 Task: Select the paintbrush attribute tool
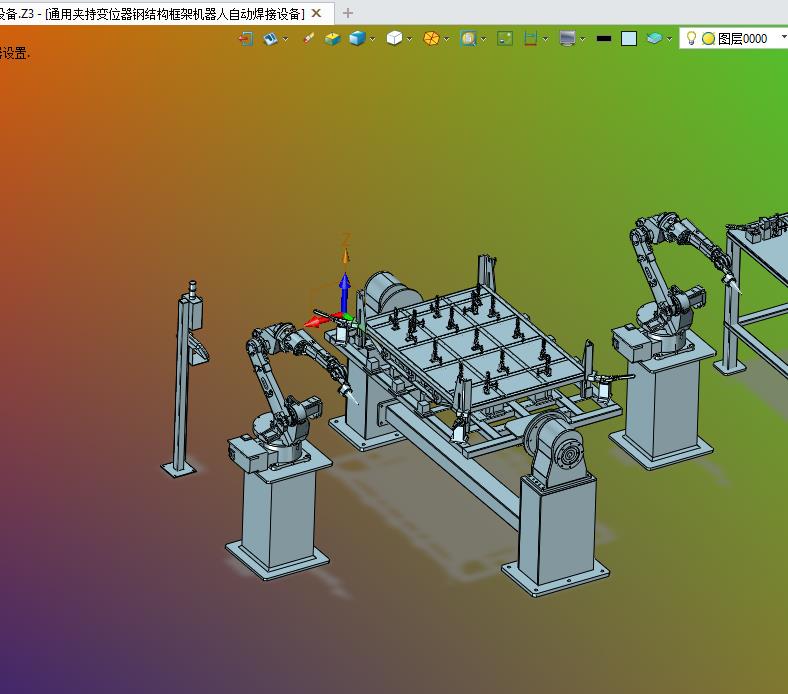click(x=308, y=39)
